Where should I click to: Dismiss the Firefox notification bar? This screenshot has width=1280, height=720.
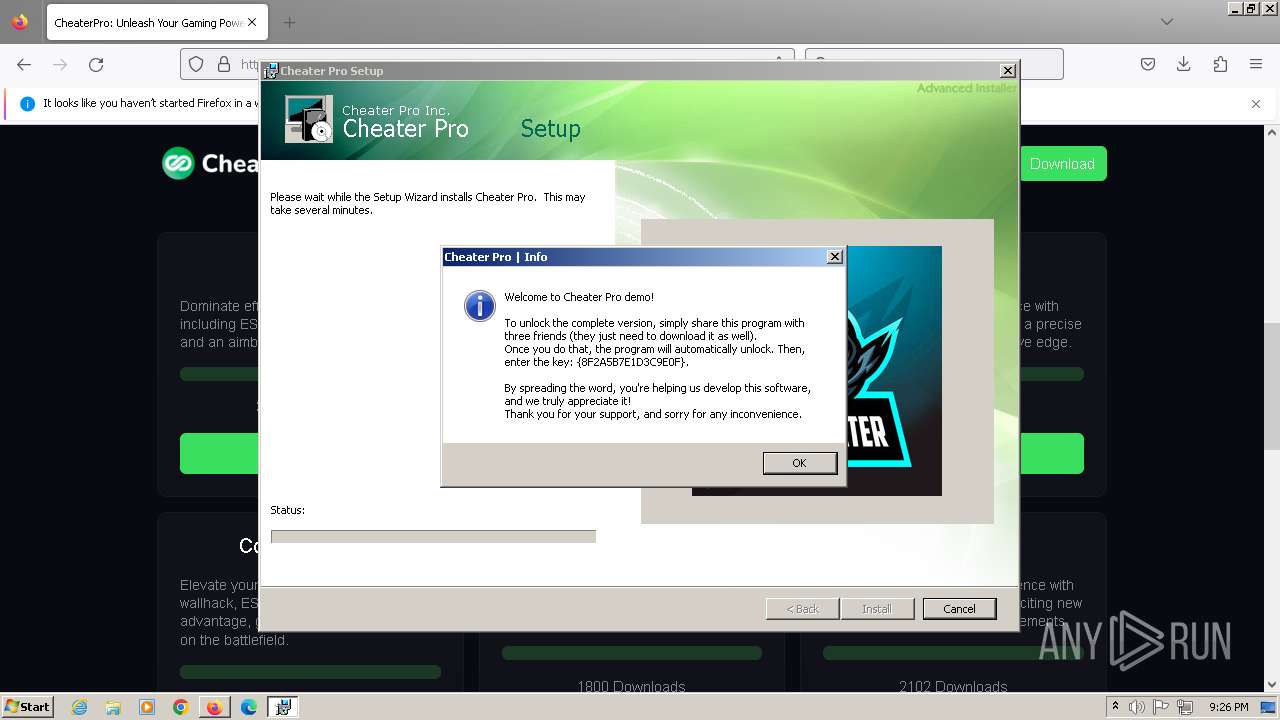[1256, 103]
